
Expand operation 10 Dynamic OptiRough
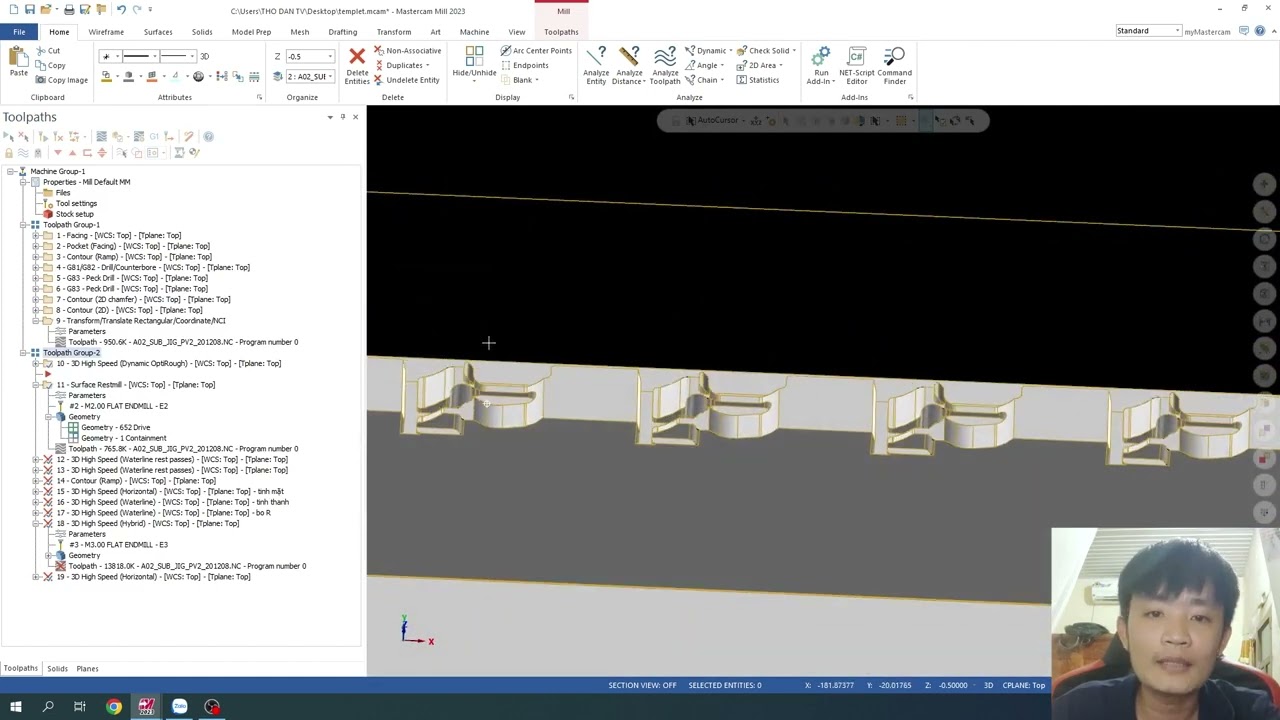35,363
